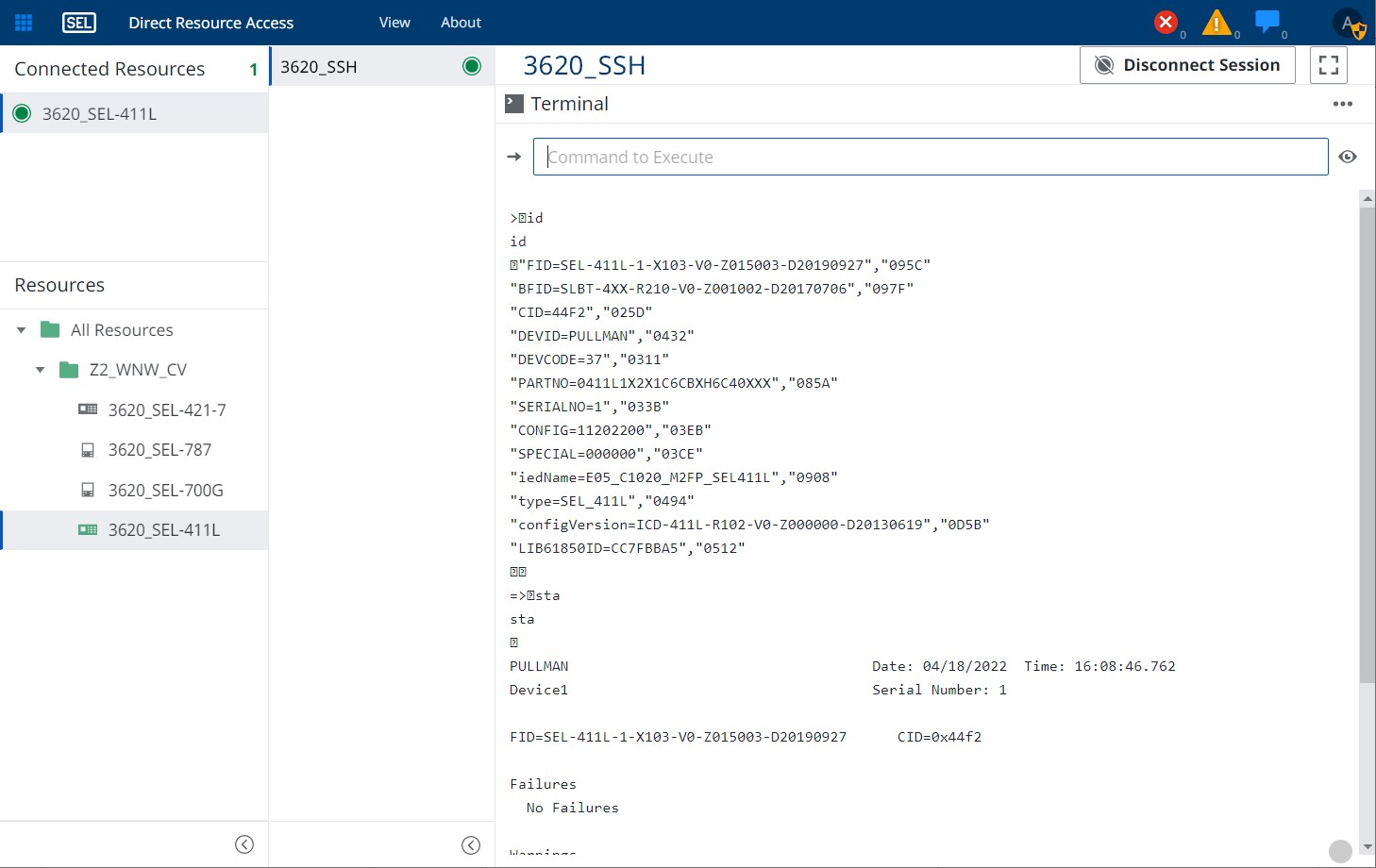Click the 3620_SEL-787 device icon
This screenshot has width=1376, height=868.
click(88, 450)
